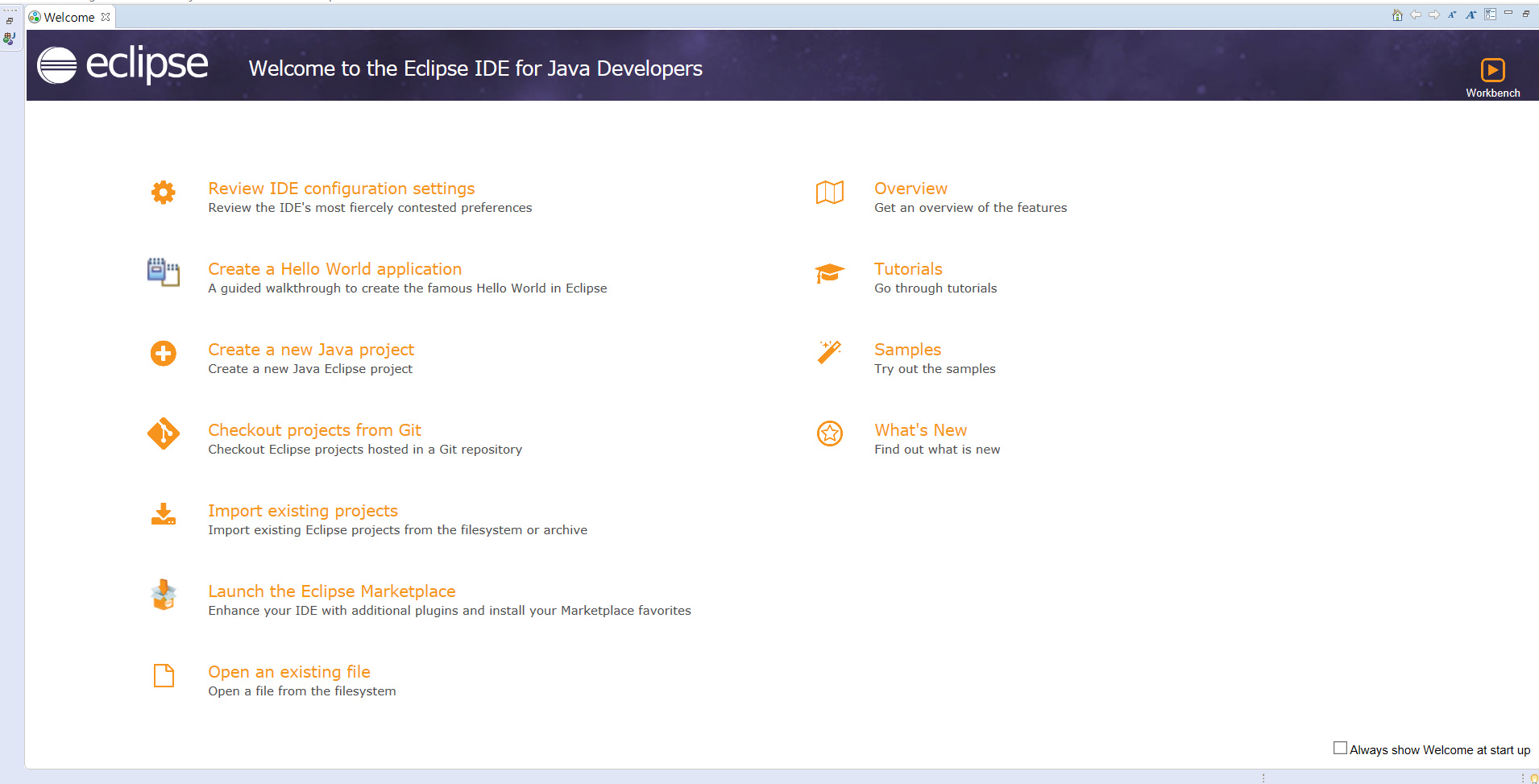
Task: Click the plus icon for new Java project
Action: pyautogui.click(x=164, y=353)
